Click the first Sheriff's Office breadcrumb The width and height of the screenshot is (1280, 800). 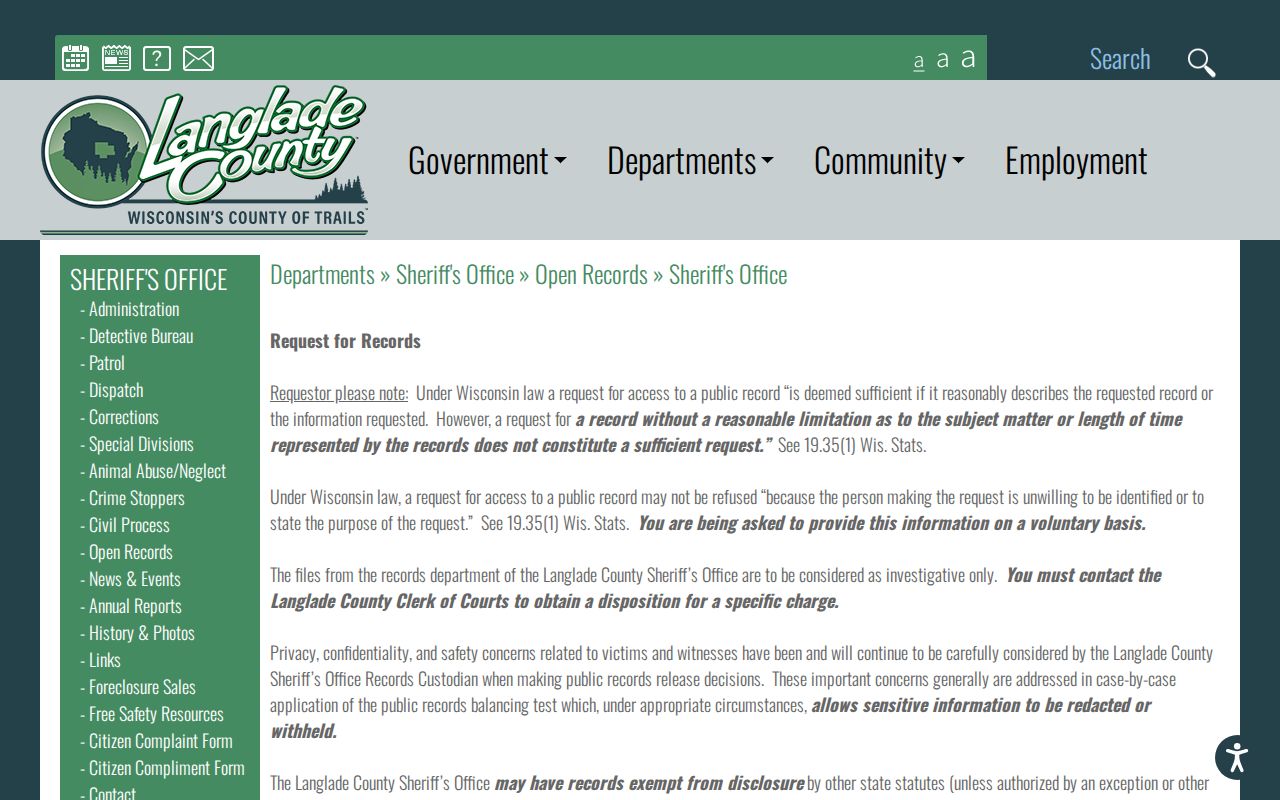tap(455, 275)
